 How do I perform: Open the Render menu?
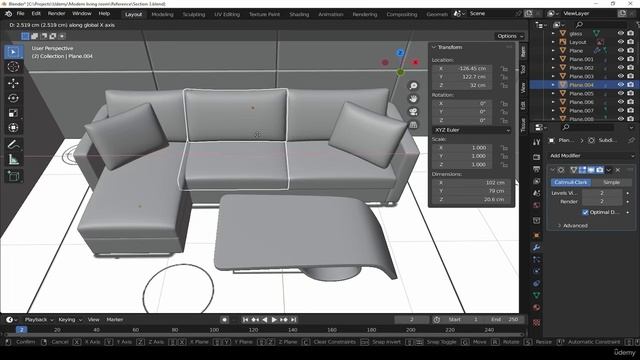click(56, 13)
